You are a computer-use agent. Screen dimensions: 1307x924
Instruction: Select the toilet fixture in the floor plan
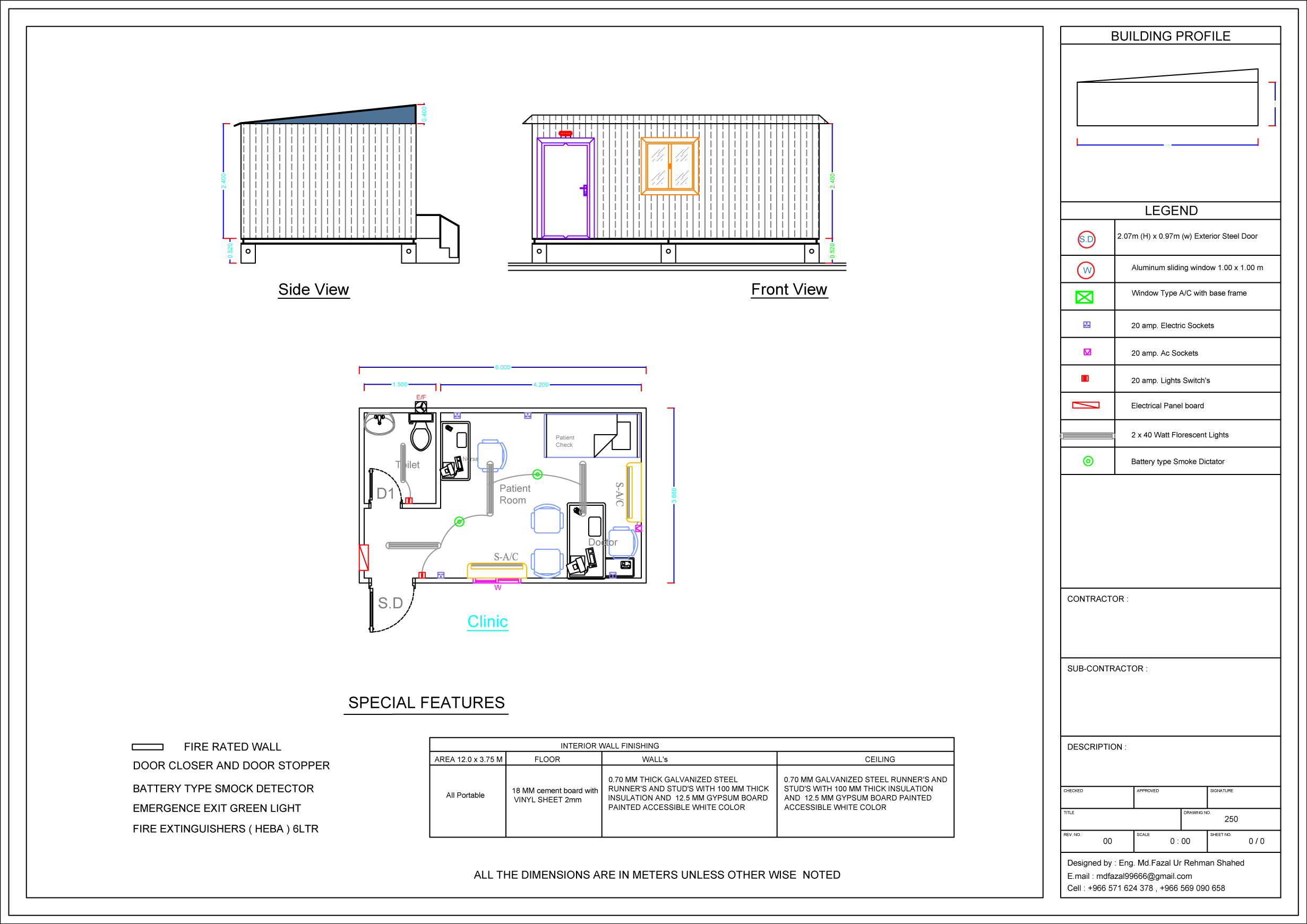[x=422, y=432]
